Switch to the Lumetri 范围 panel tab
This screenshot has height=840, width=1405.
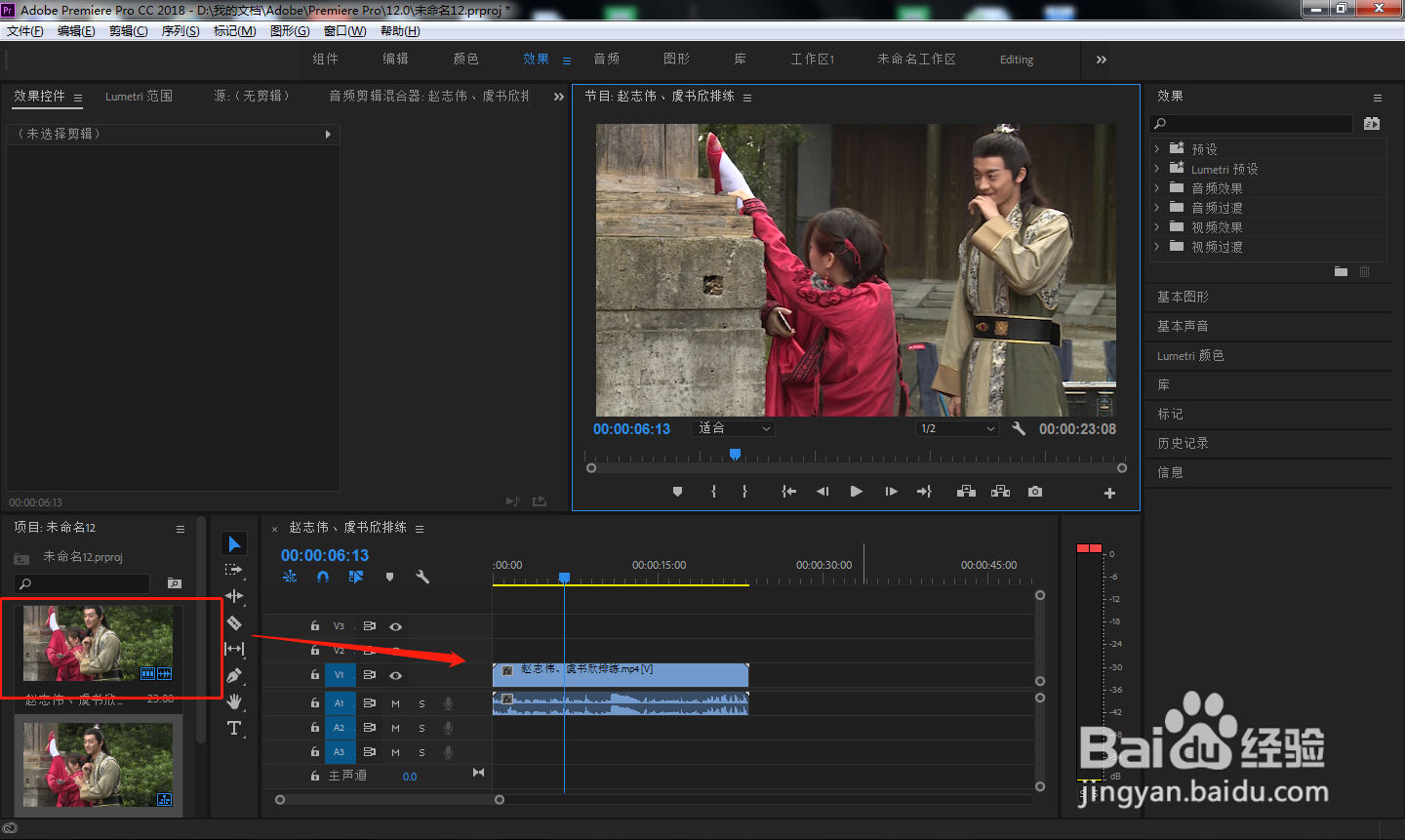coord(139,97)
